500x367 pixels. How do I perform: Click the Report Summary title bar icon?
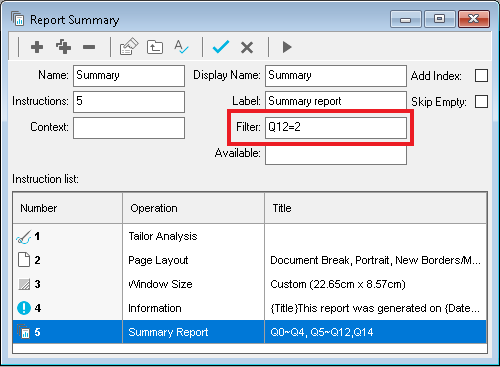tap(17, 19)
